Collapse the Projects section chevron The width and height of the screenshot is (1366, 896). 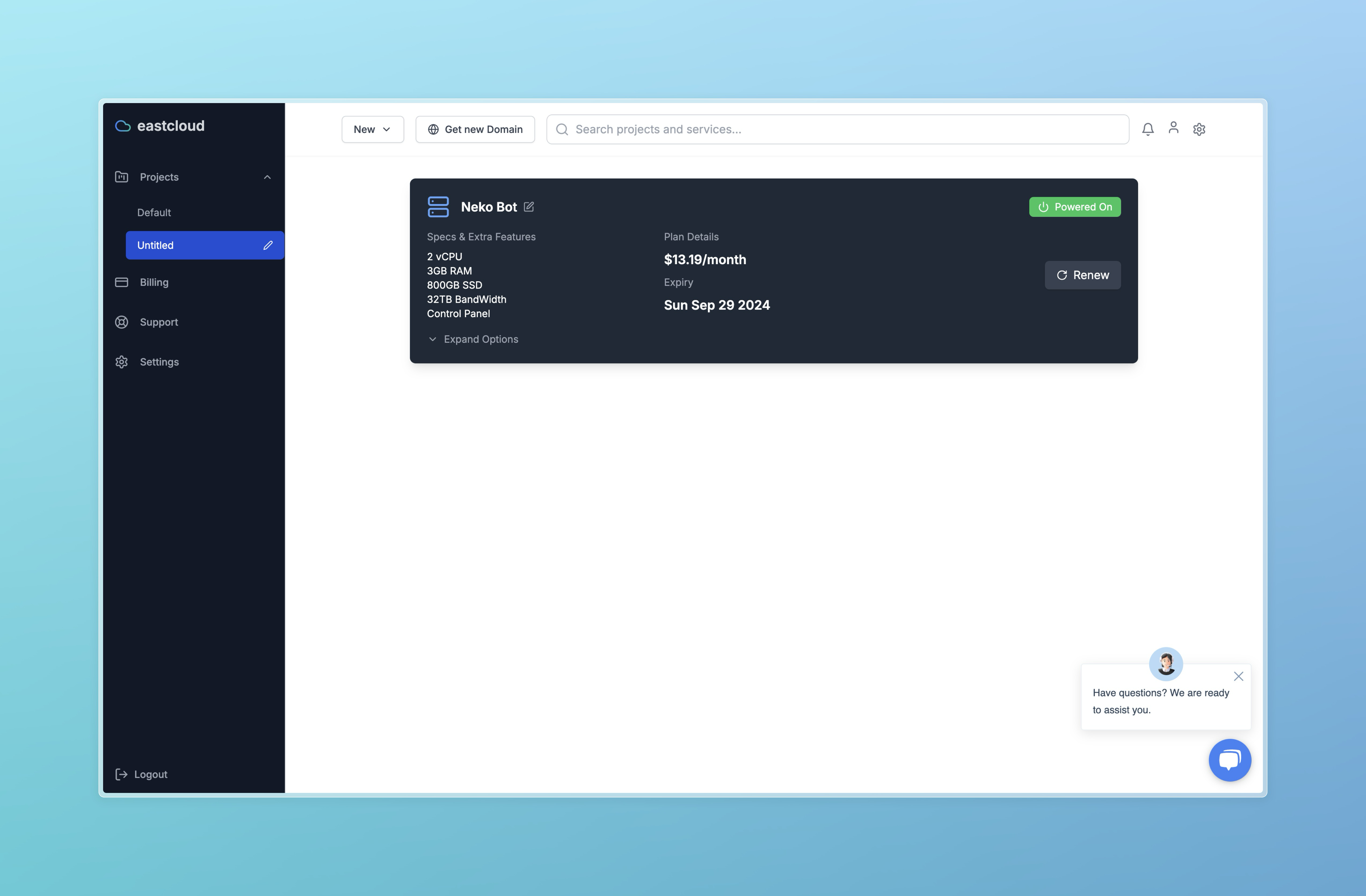(x=267, y=177)
